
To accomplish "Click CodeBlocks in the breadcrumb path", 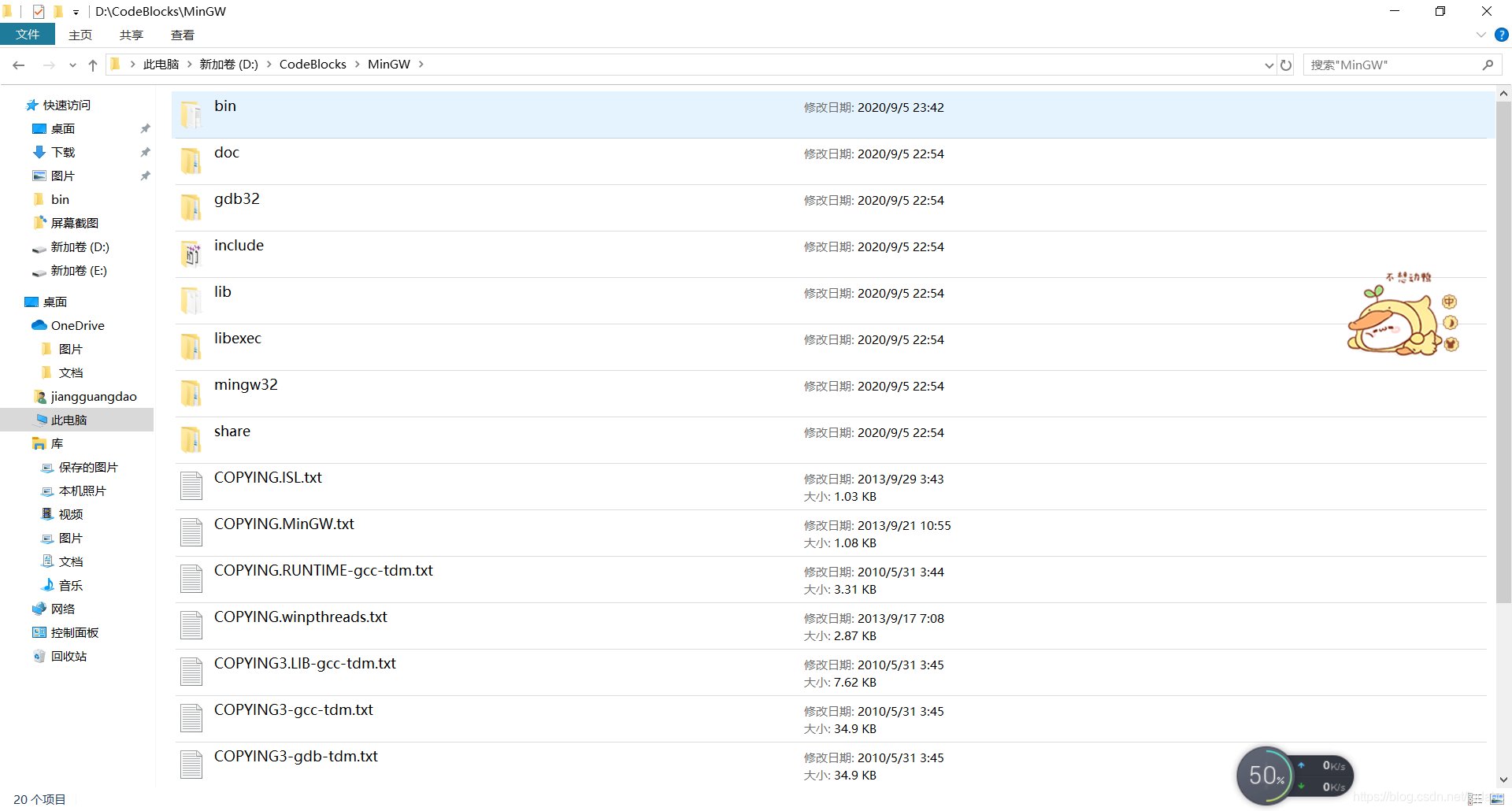I will (313, 65).
